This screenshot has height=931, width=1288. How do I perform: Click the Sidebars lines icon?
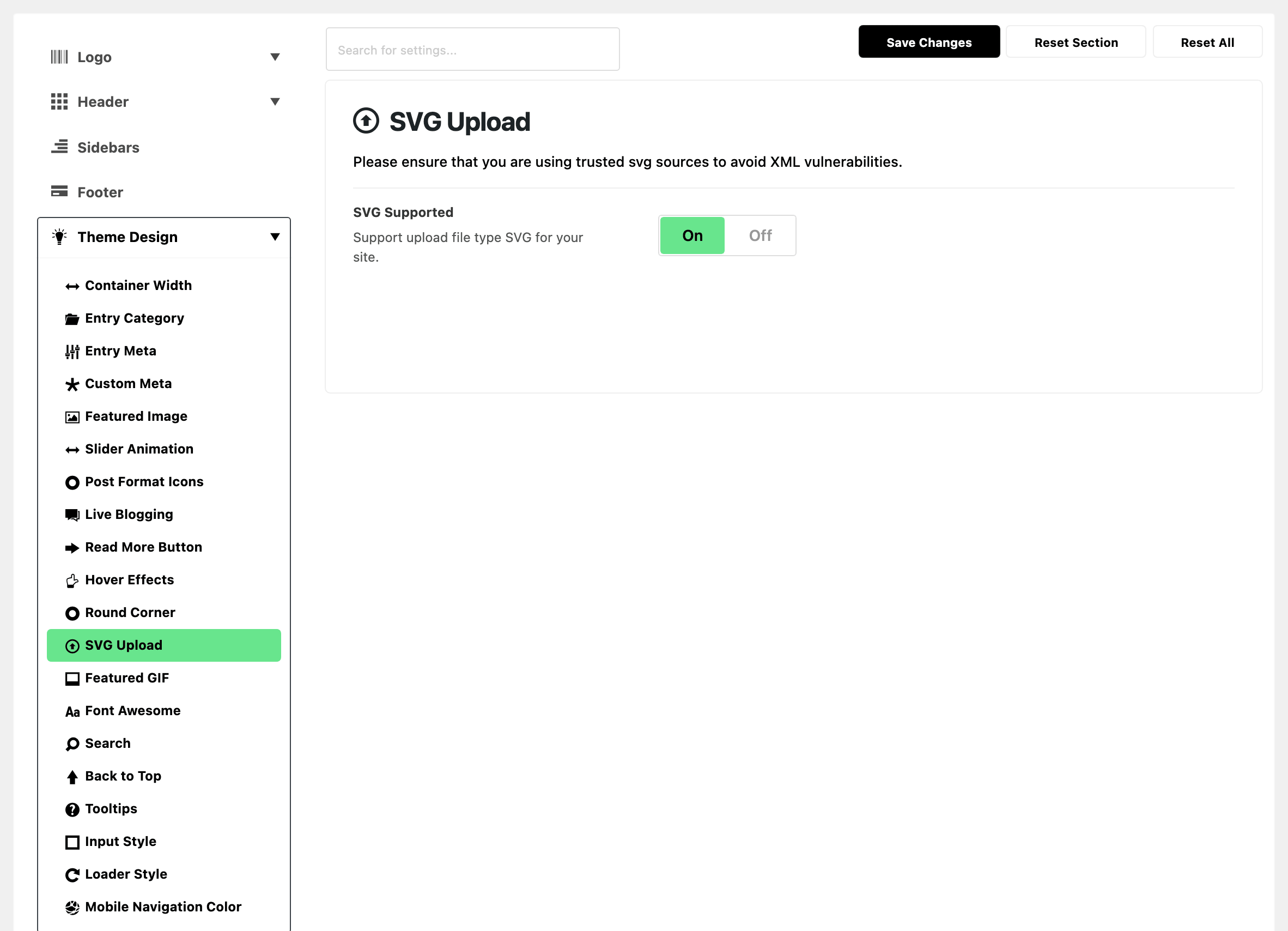59,147
